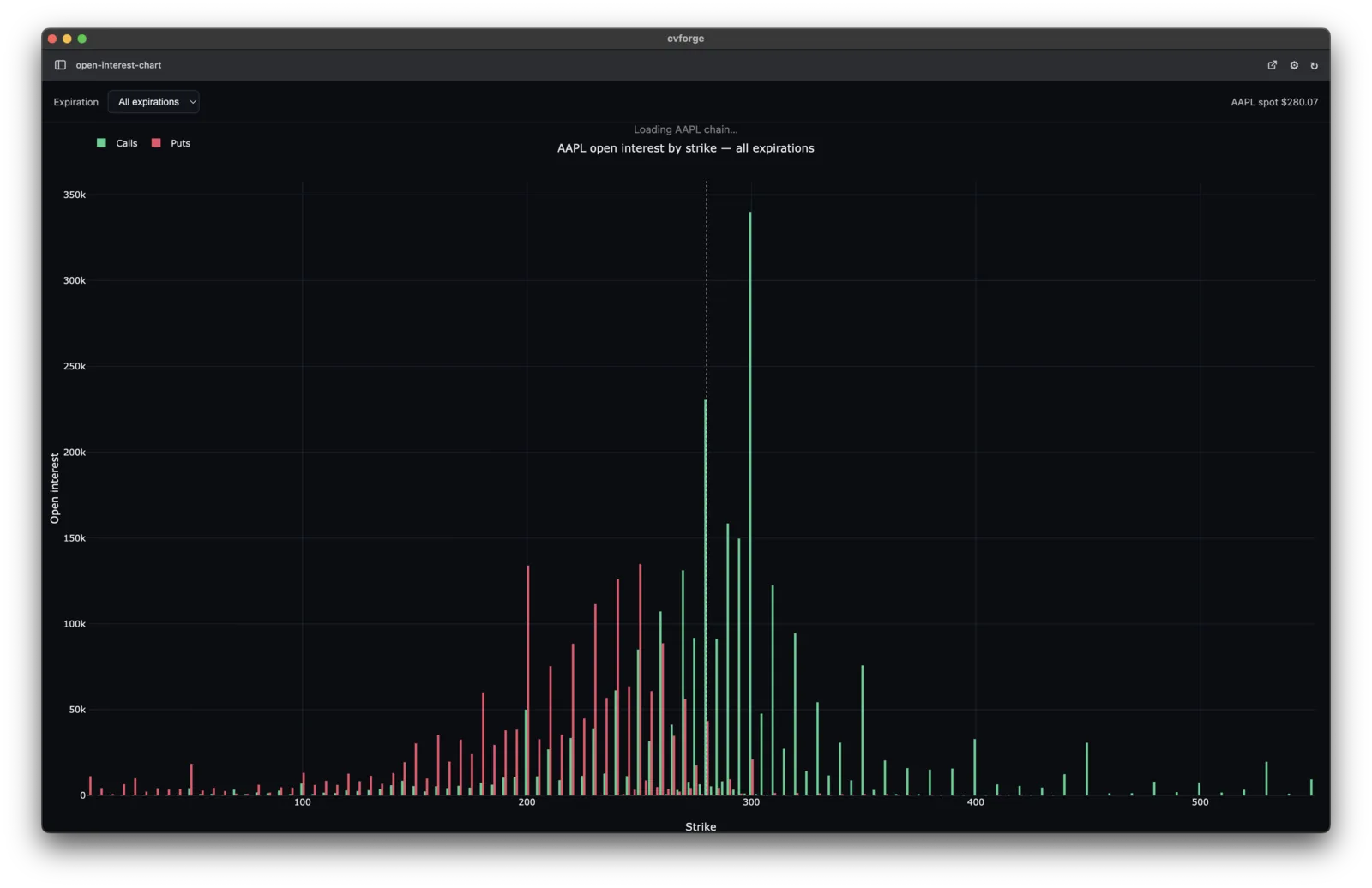
Task: Select the open-interest-chart tab title
Action: click(x=118, y=65)
